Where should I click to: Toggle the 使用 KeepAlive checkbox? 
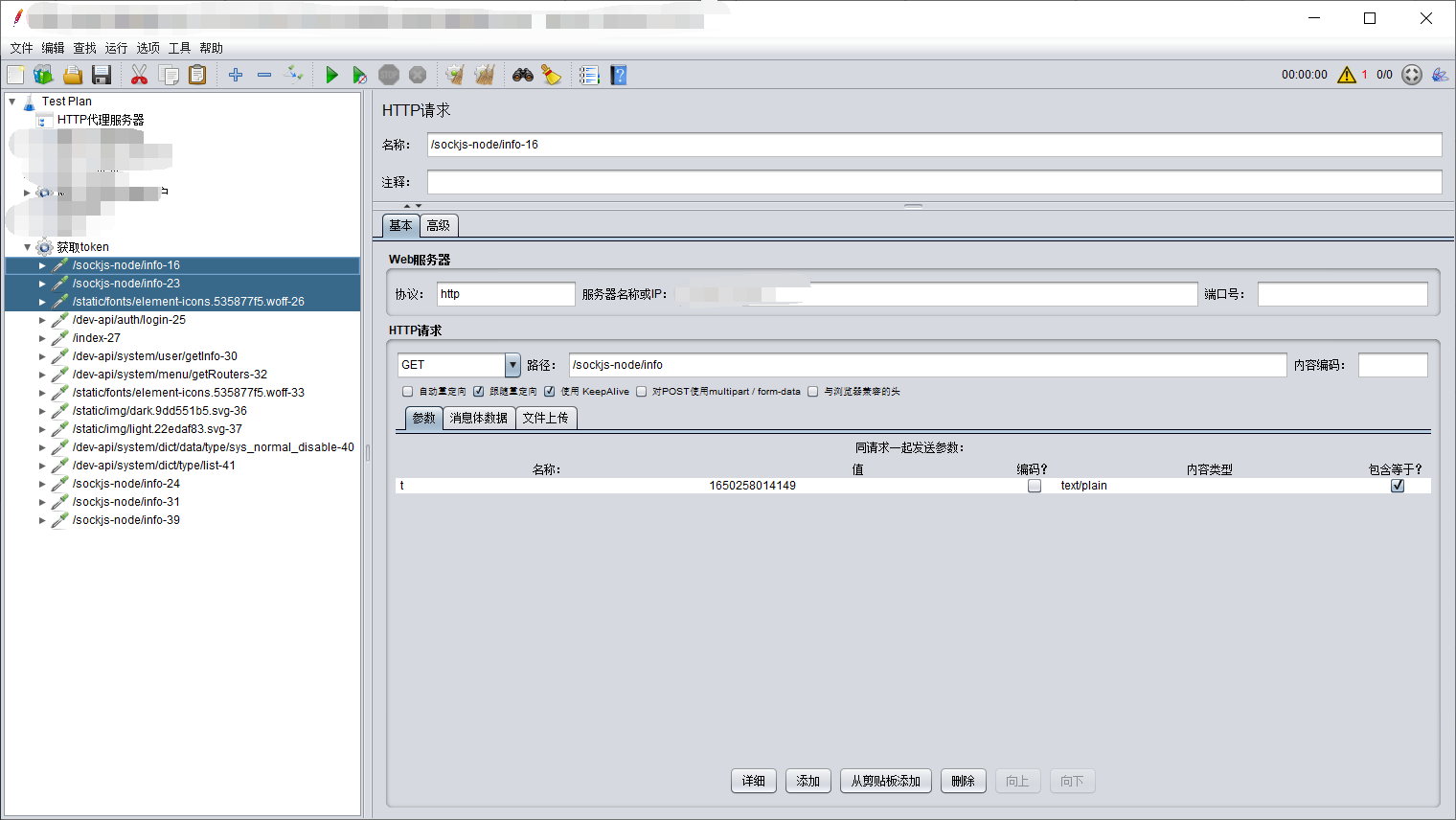click(x=549, y=392)
